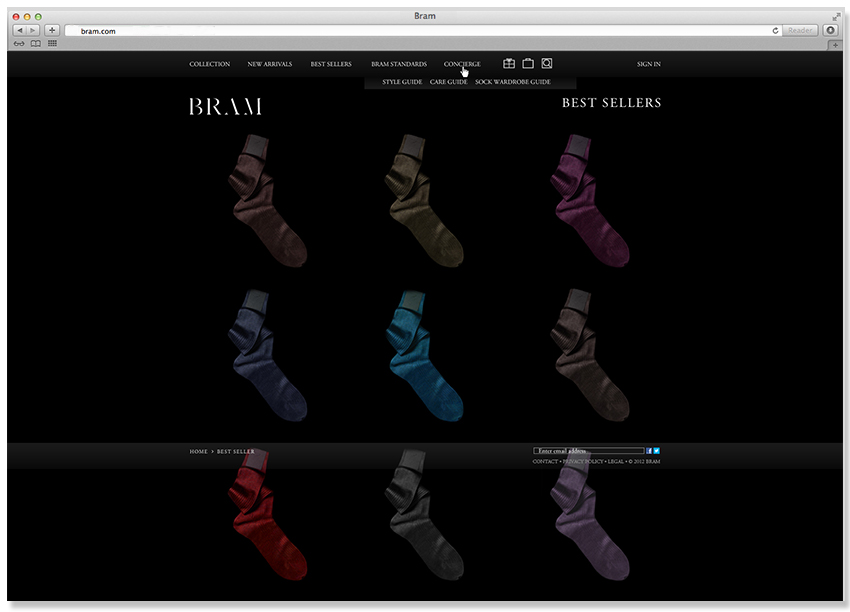
Task: Click the Sign In link
Action: 649,64
